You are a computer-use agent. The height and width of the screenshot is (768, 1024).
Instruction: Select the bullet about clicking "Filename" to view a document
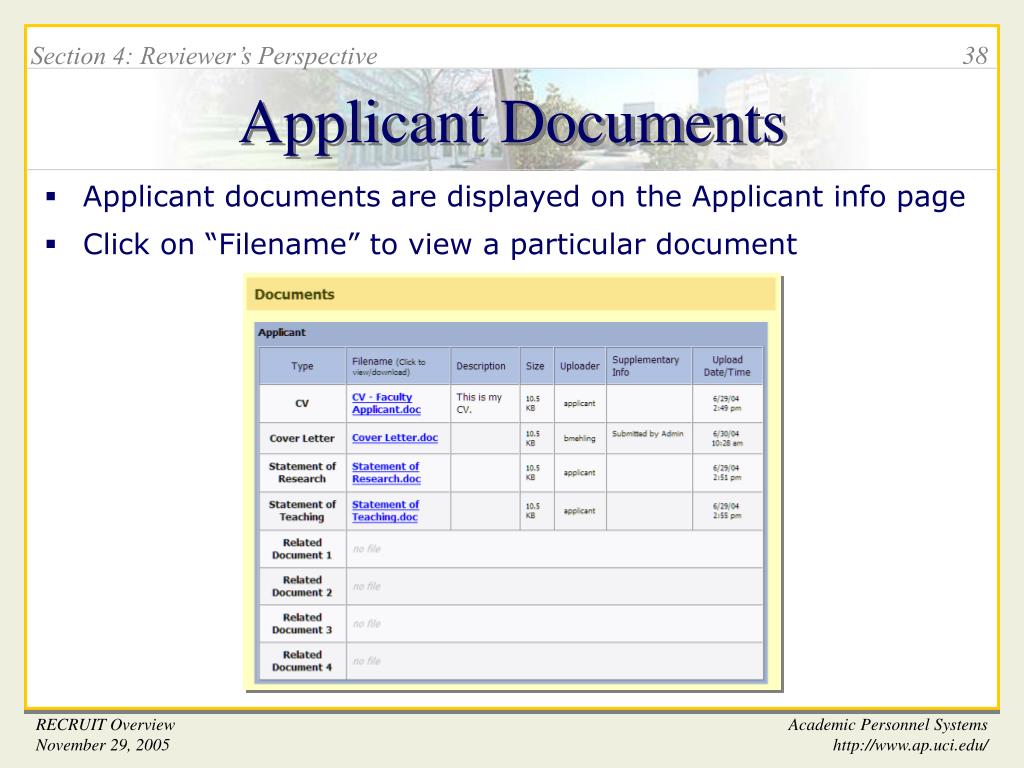point(440,244)
